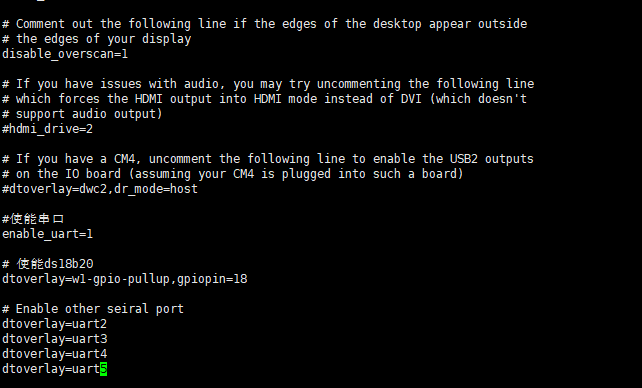Viewport: 642px width, 388px height.
Task: Click the word 'uncommenting' in audio comment
Action: click(x=359, y=84)
